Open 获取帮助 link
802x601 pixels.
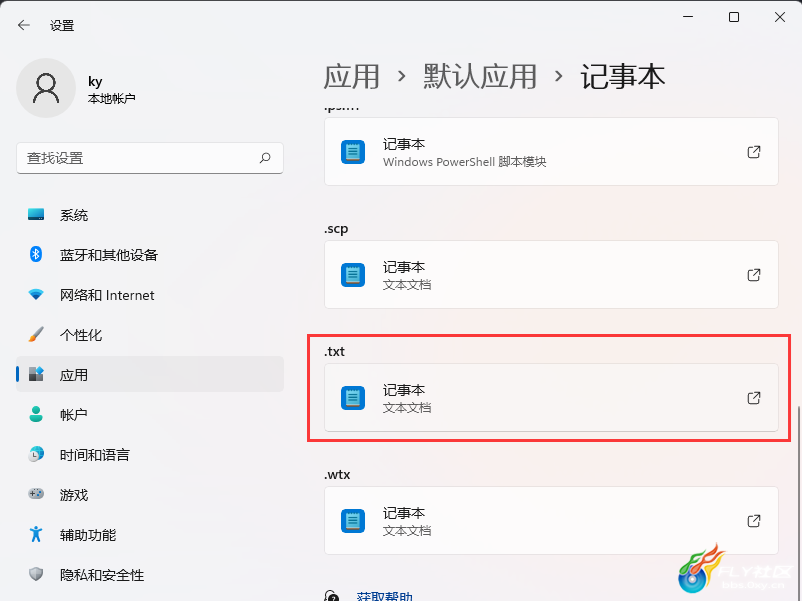tap(385, 596)
